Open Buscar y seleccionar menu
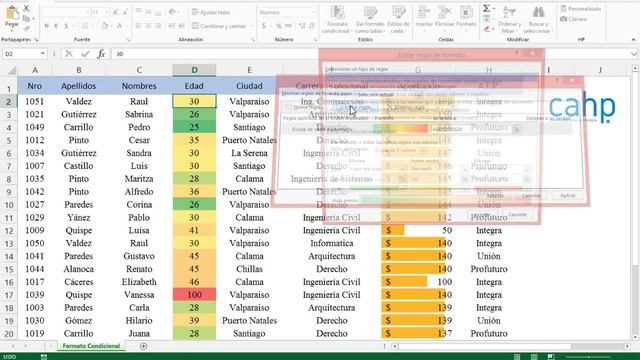 pos(538,20)
